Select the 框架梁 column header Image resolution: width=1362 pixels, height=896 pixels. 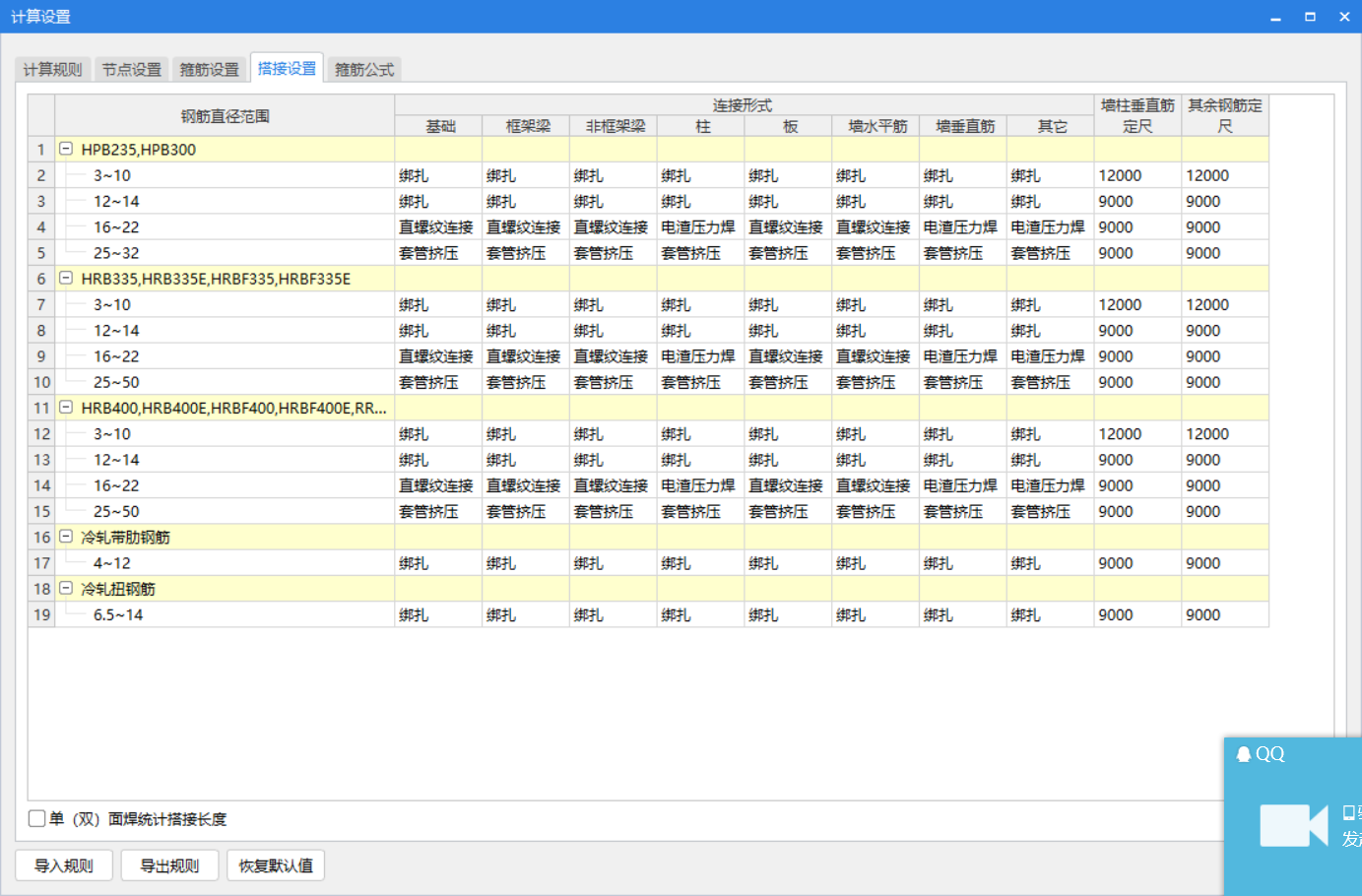coord(527,126)
